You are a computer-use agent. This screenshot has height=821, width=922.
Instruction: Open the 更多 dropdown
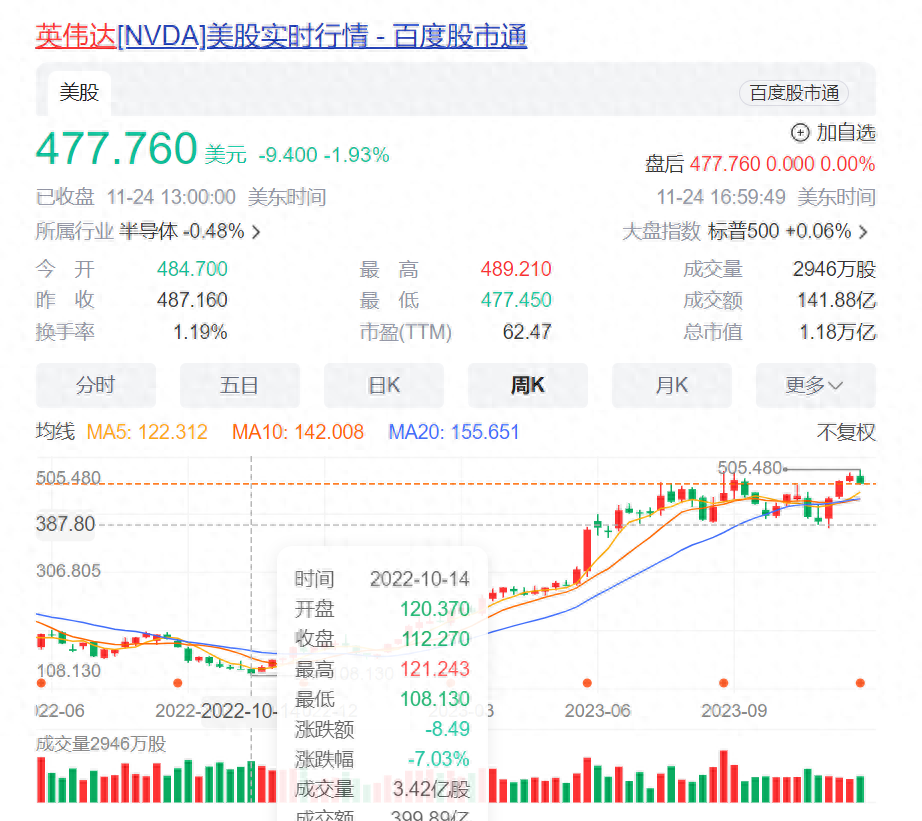click(x=816, y=385)
